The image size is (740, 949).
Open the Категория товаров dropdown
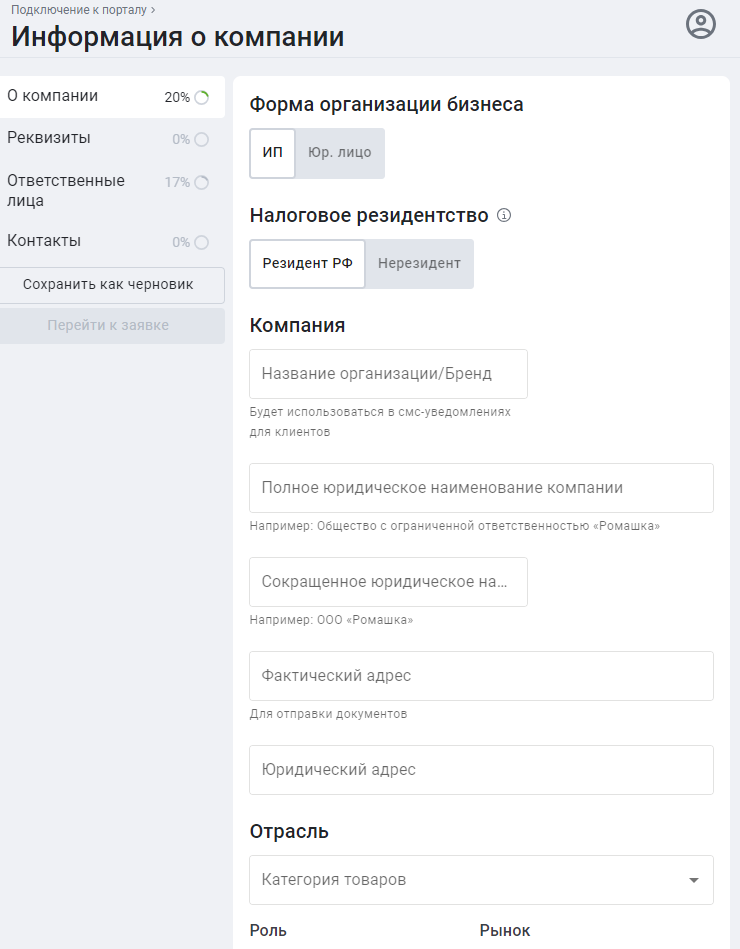pyautogui.click(x=450, y=879)
